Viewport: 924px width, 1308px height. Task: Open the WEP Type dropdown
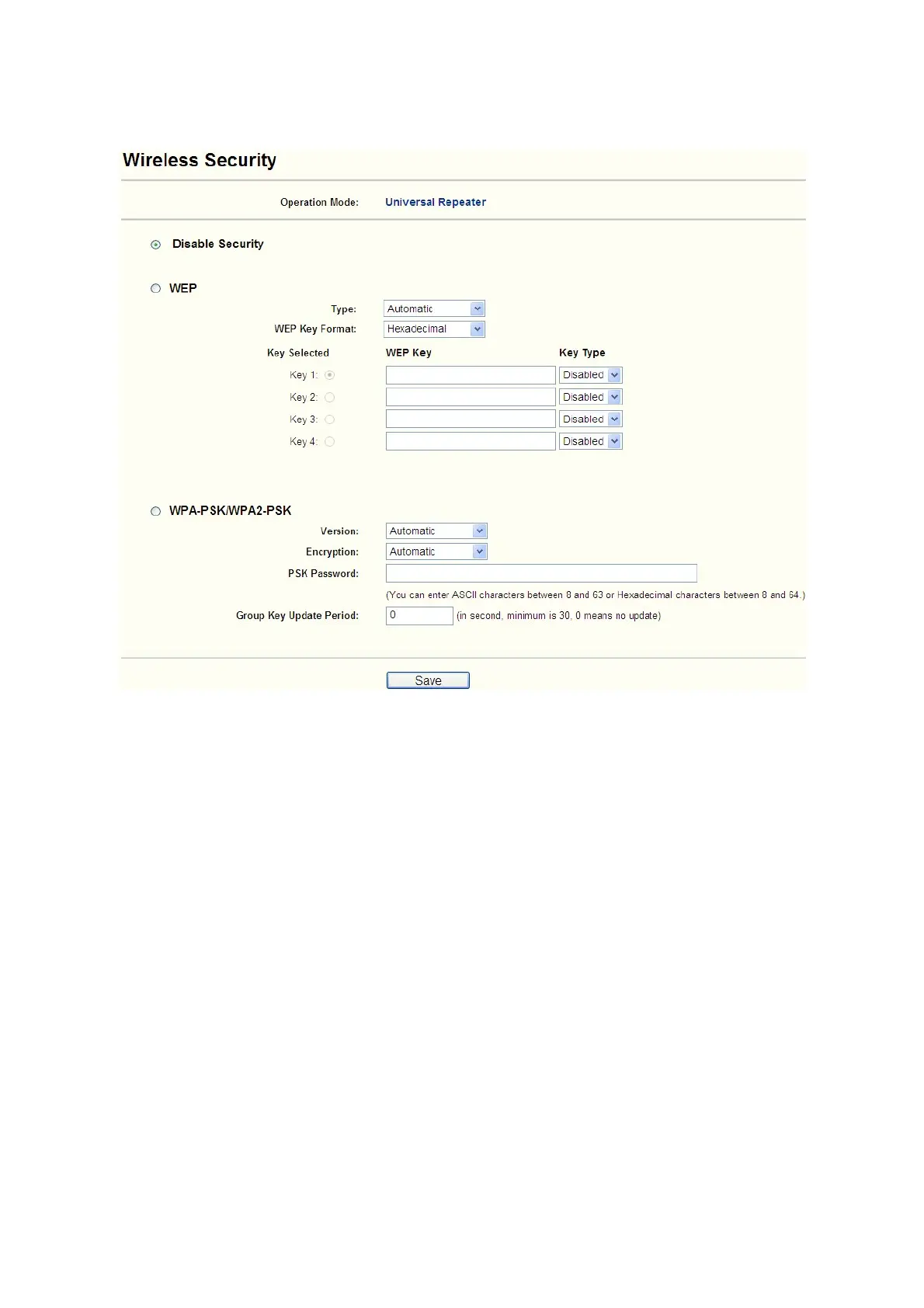[434, 308]
